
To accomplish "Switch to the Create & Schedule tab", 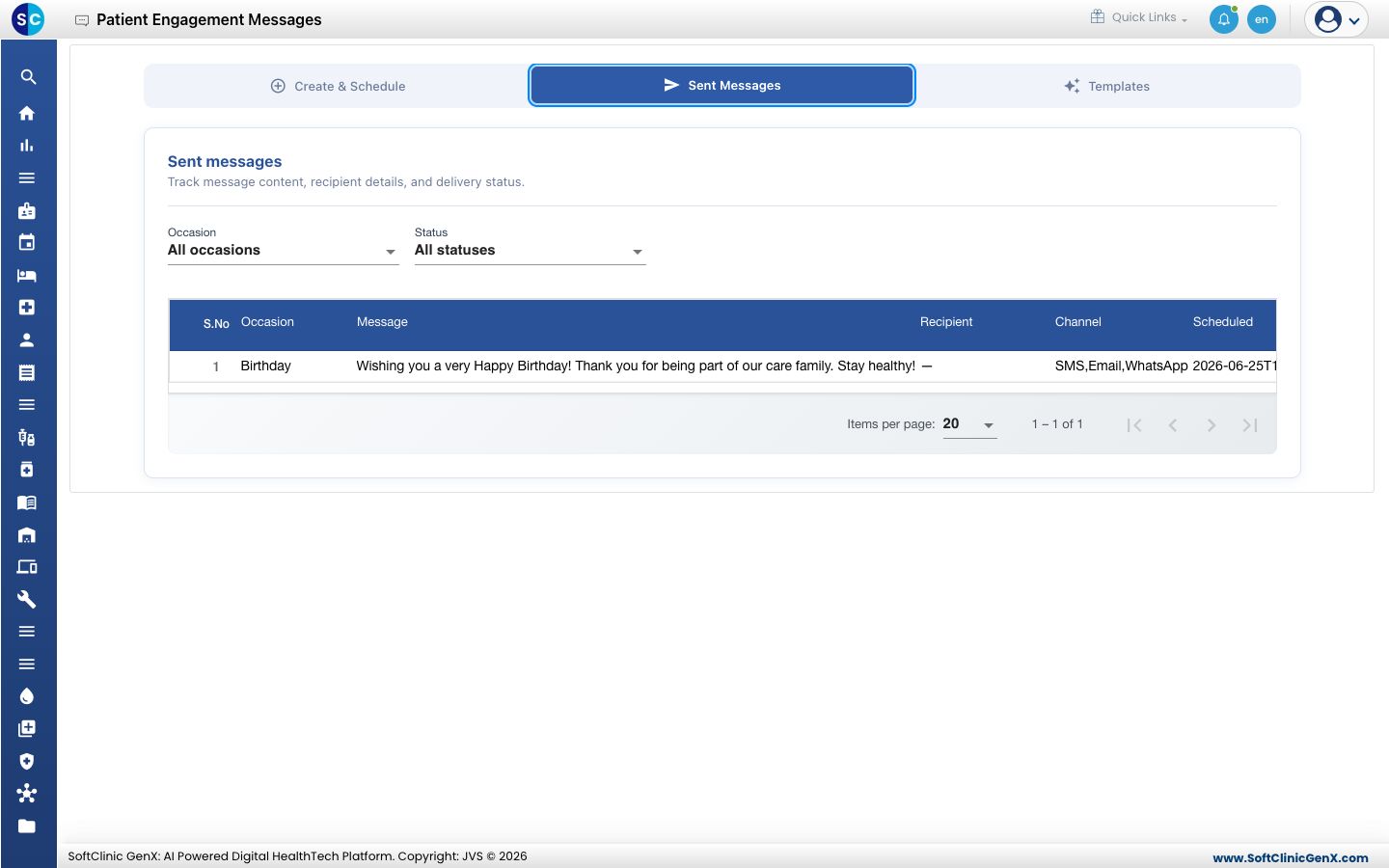I will tap(338, 86).
